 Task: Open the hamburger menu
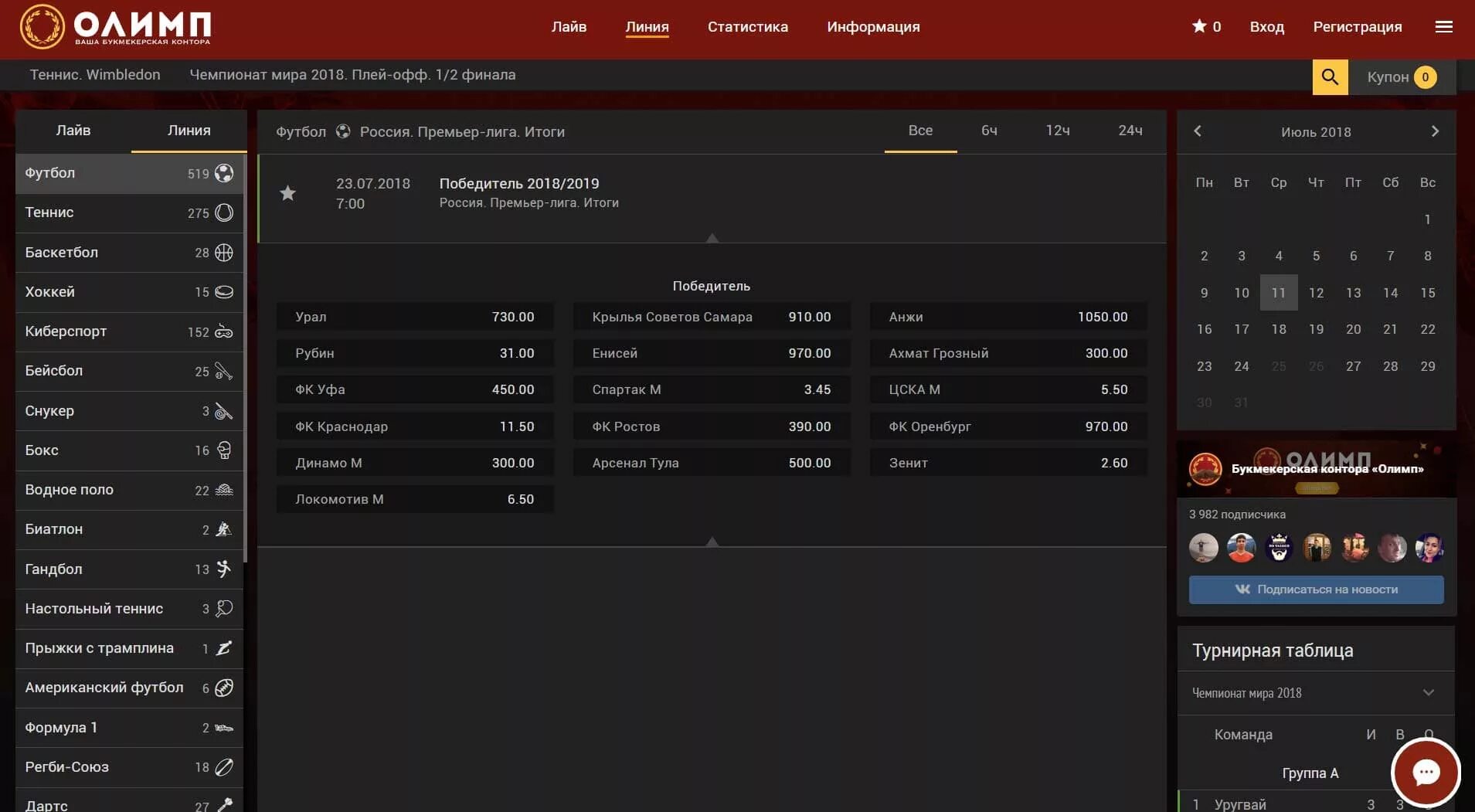(x=1443, y=27)
